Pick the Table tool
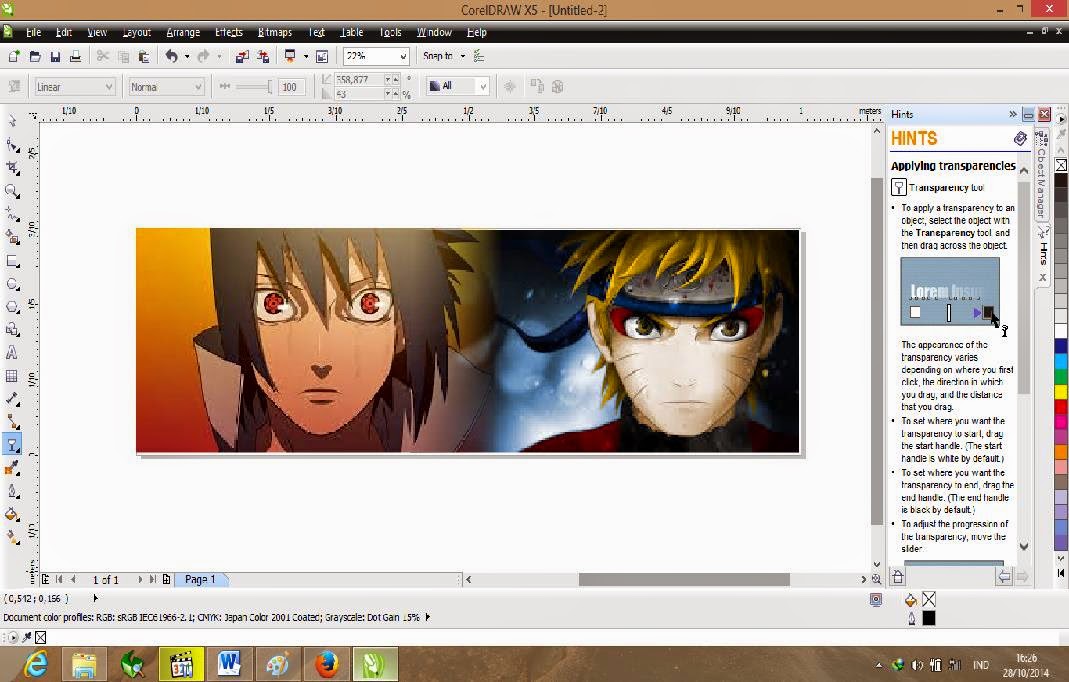1069x682 pixels. click(x=12, y=376)
